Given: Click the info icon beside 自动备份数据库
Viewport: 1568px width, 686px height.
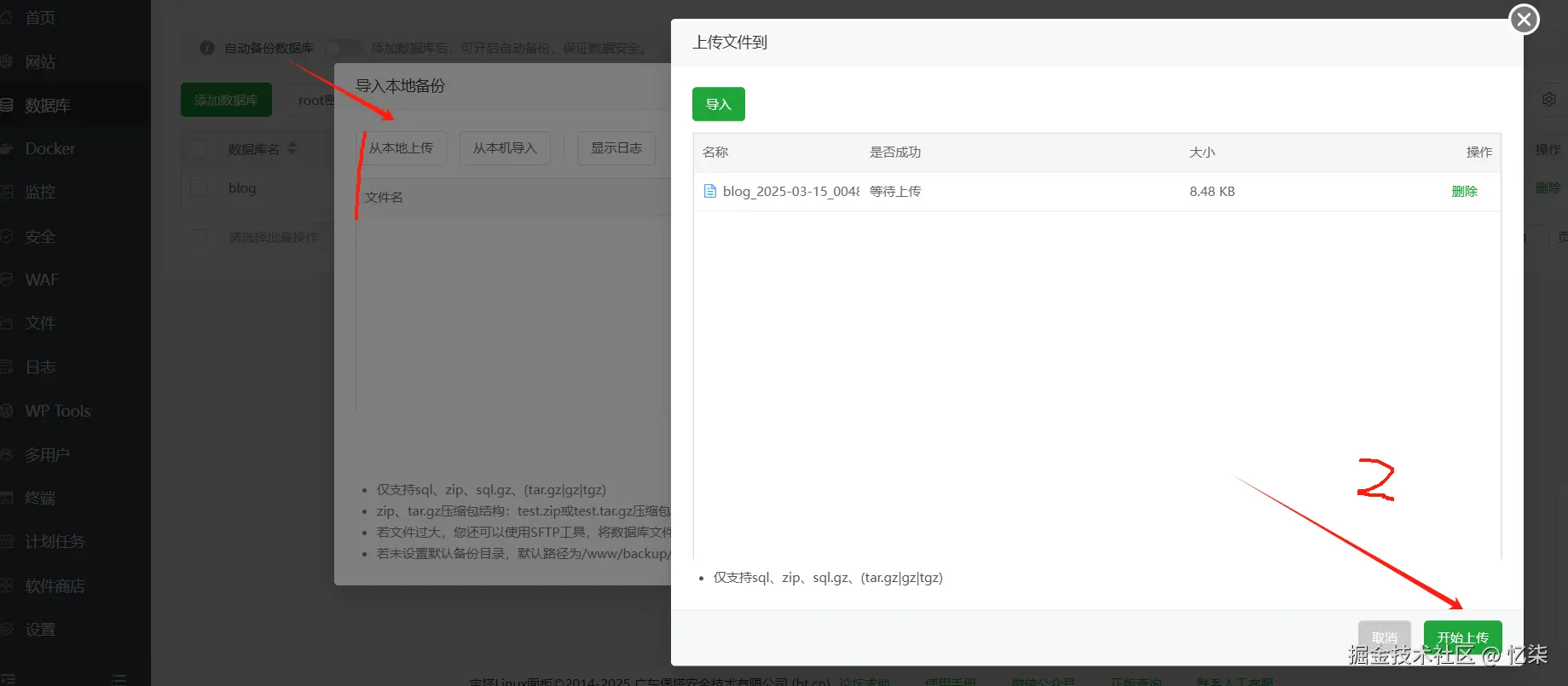Looking at the screenshot, I should [x=207, y=48].
